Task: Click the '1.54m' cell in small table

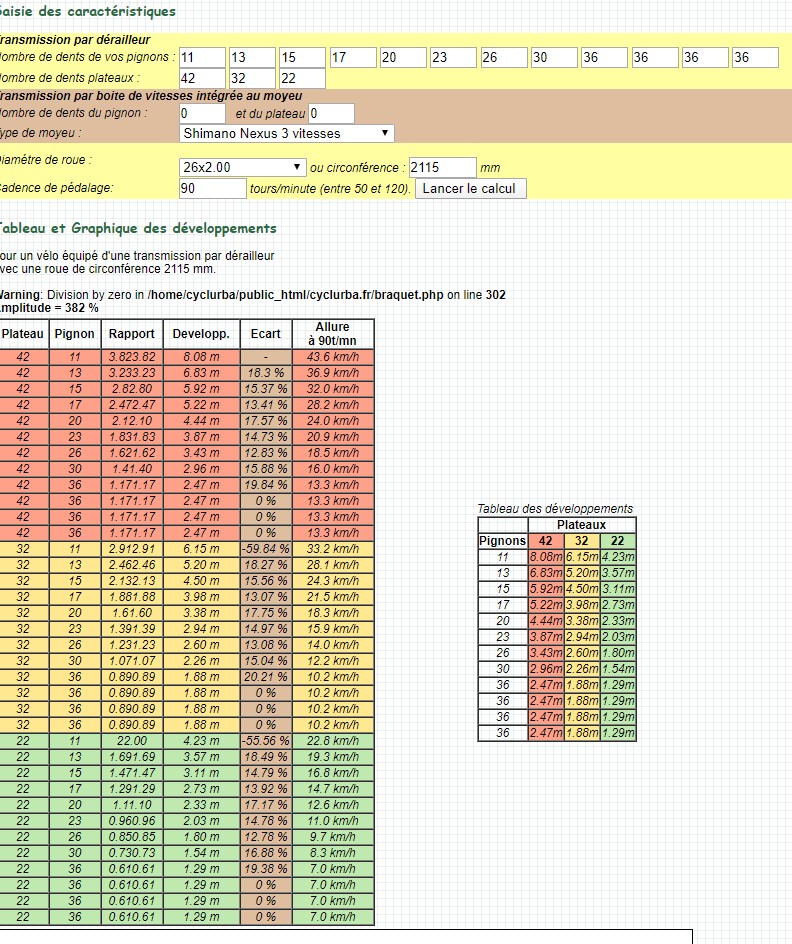Action: tap(618, 669)
